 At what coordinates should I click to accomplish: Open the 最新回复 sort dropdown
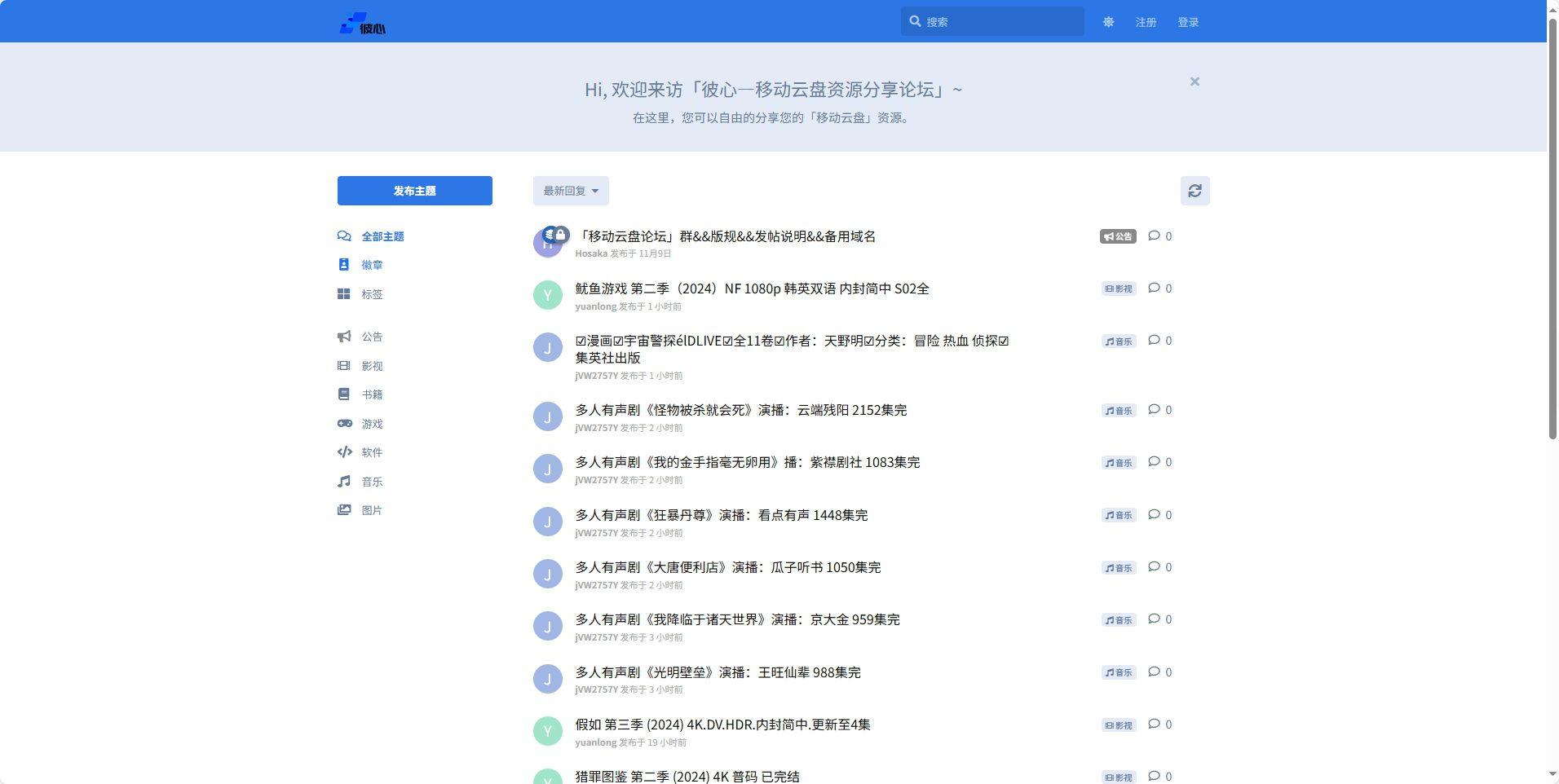[570, 190]
